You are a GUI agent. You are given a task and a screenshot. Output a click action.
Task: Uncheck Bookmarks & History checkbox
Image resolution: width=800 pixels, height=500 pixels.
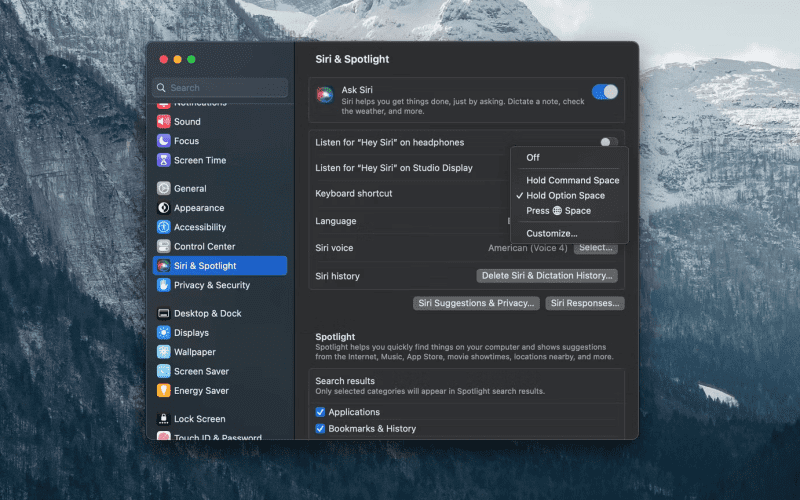320,429
